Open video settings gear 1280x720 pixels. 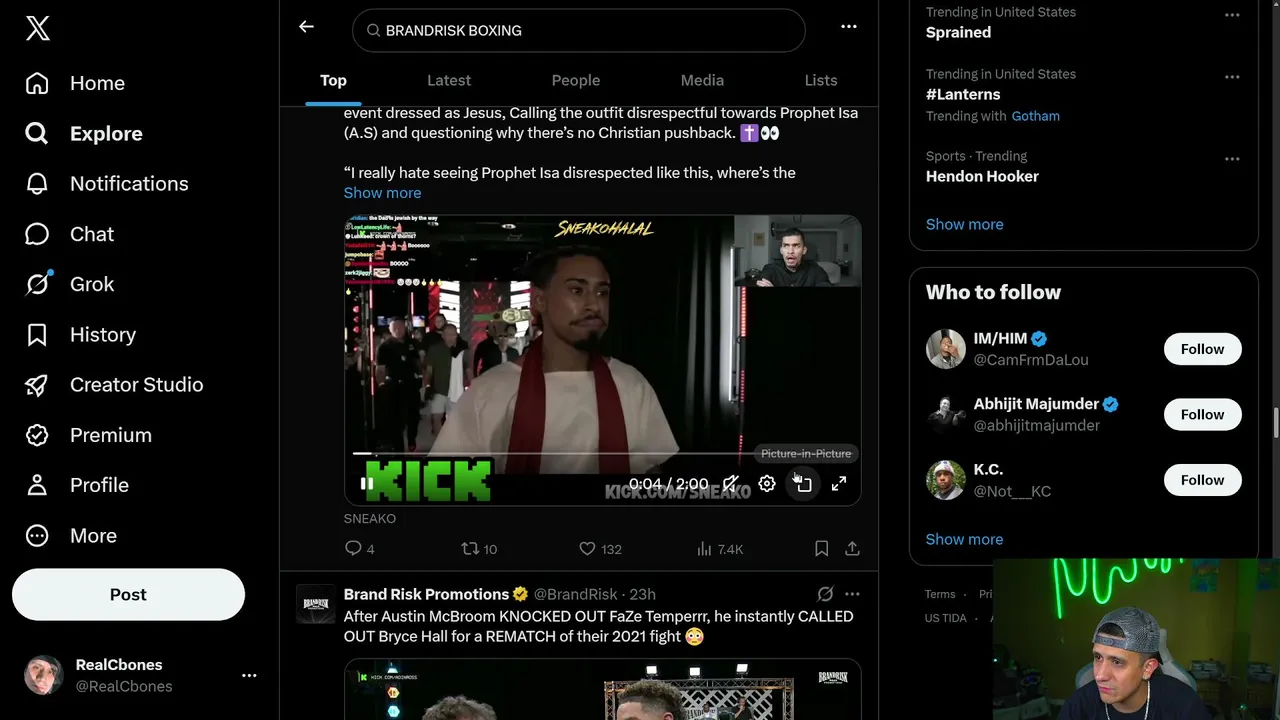pos(767,484)
